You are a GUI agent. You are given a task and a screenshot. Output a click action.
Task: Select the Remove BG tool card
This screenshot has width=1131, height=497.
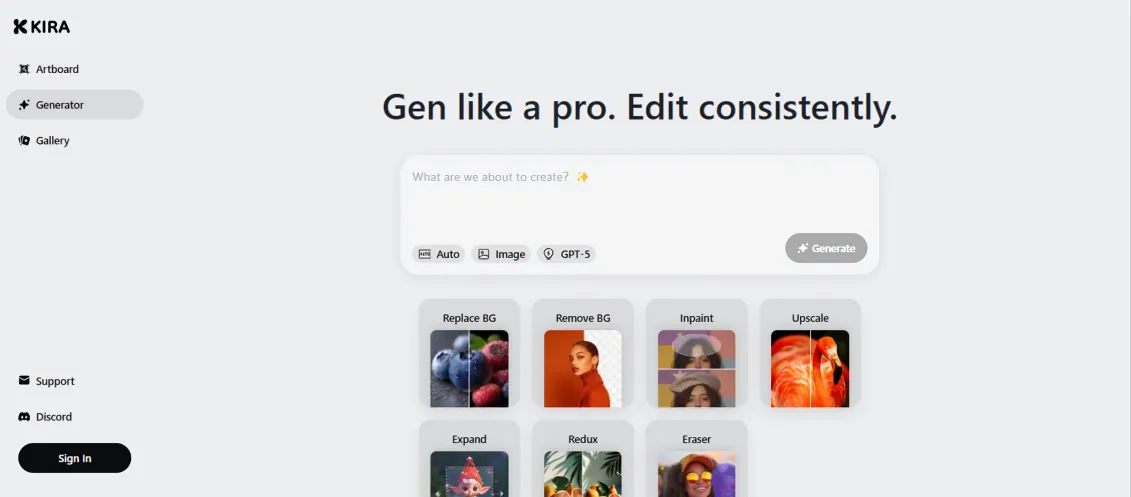pyautogui.click(x=583, y=354)
